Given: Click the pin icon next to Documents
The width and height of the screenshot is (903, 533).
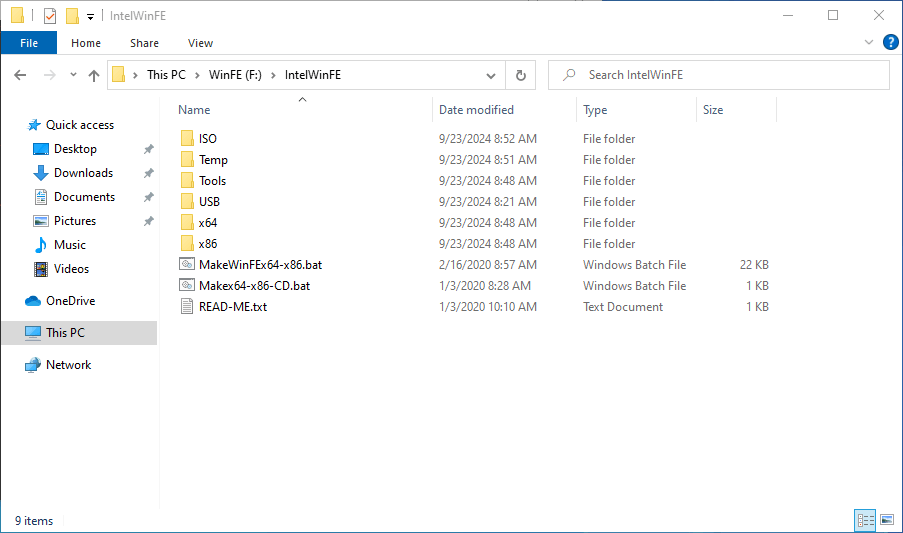Looking at the screenshot, I should click(149, 197).
